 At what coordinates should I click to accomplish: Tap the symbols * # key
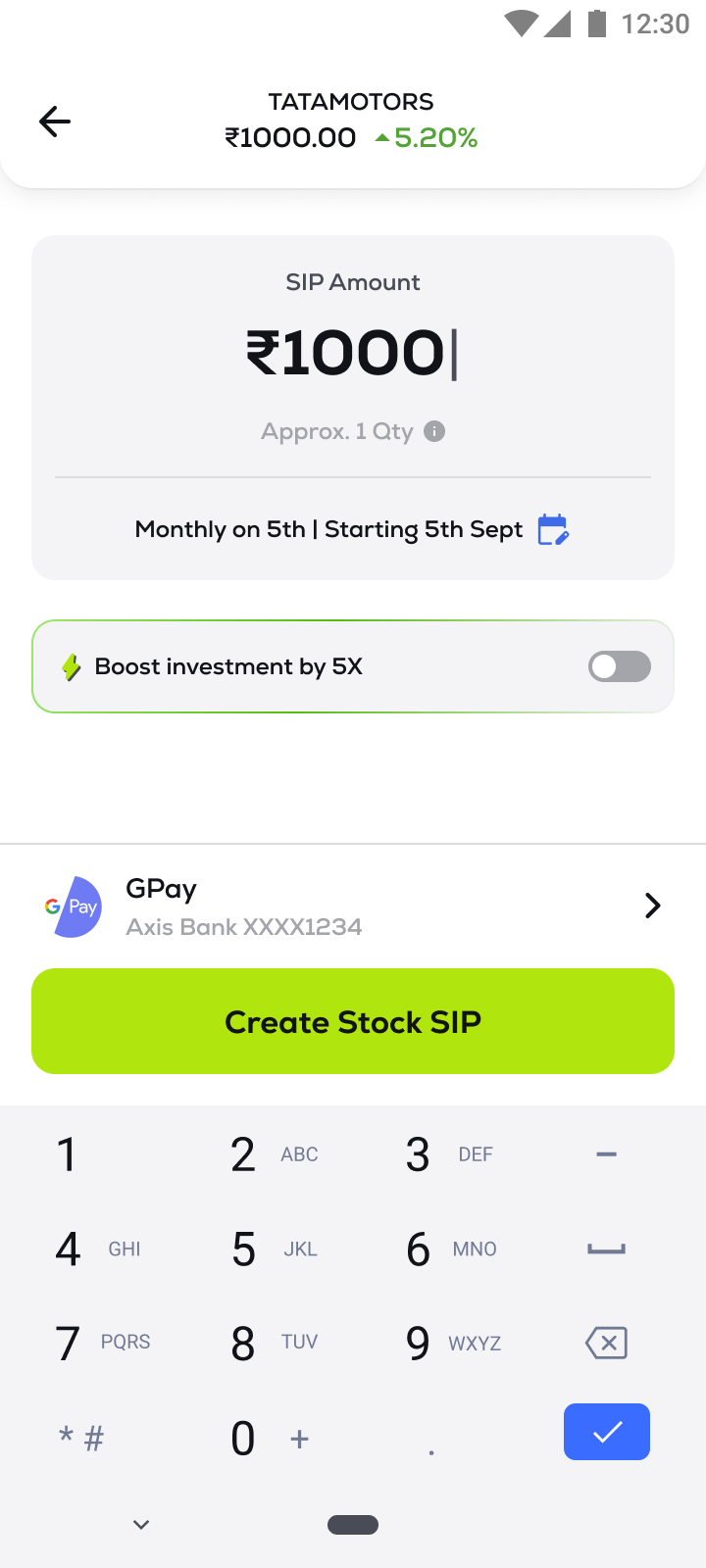80,1438
